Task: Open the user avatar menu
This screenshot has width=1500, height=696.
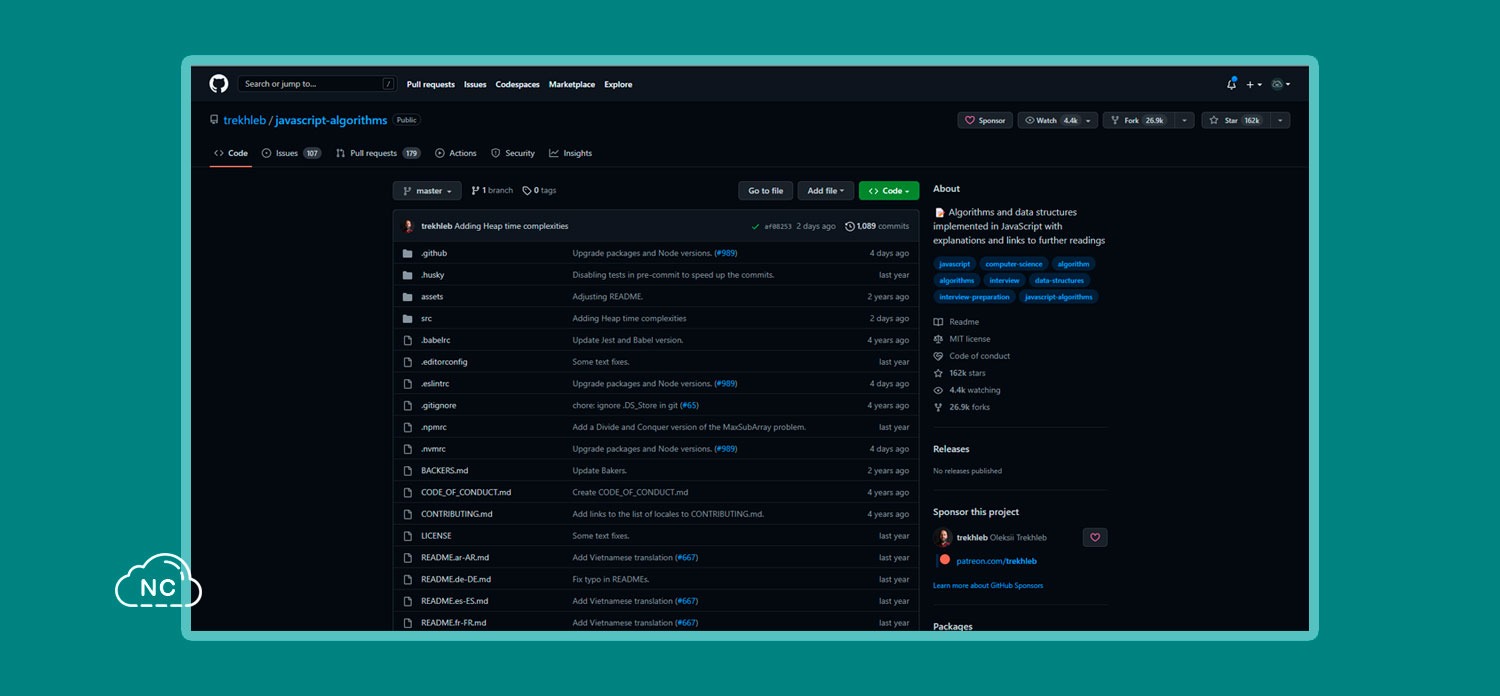Action: 1280,84
